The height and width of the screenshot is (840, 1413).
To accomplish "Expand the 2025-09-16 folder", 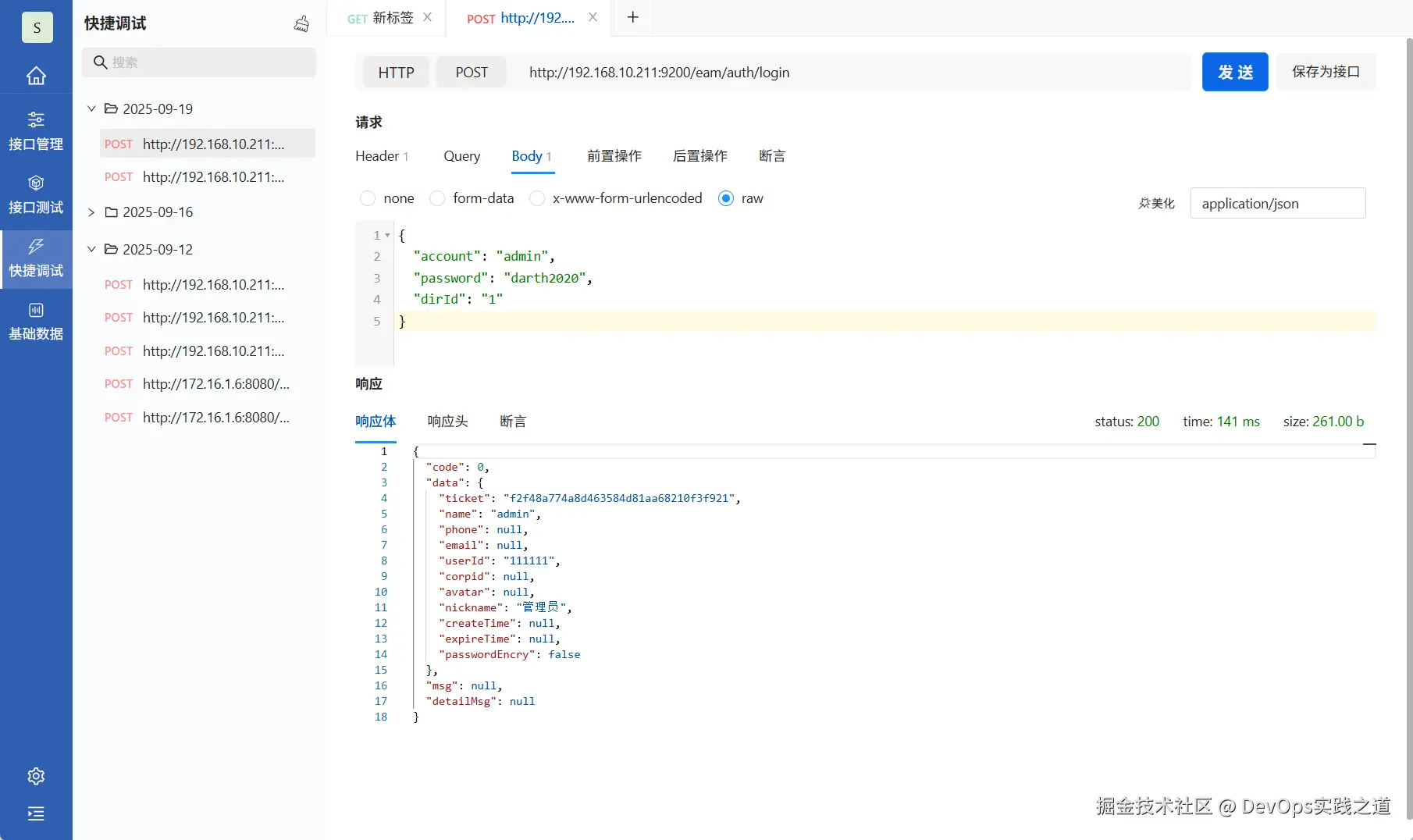I will pos(91,212).
